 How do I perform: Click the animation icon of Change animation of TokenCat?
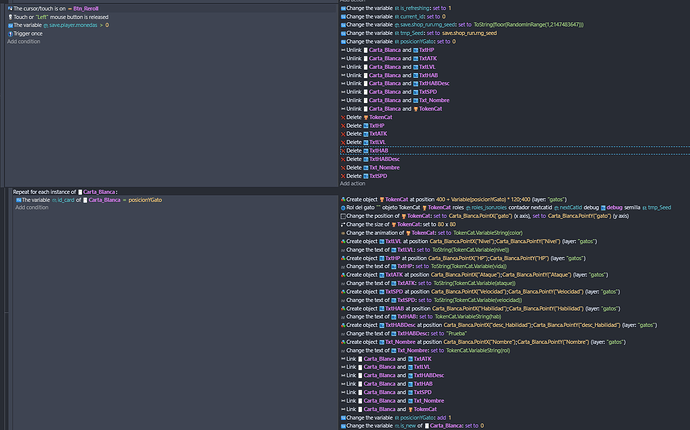click(x=343, y=232)
